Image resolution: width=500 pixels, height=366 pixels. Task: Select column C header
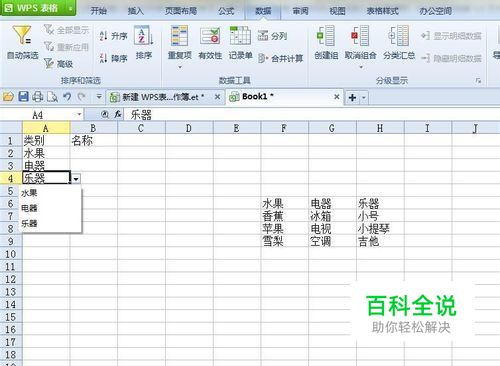pos(141,128)
